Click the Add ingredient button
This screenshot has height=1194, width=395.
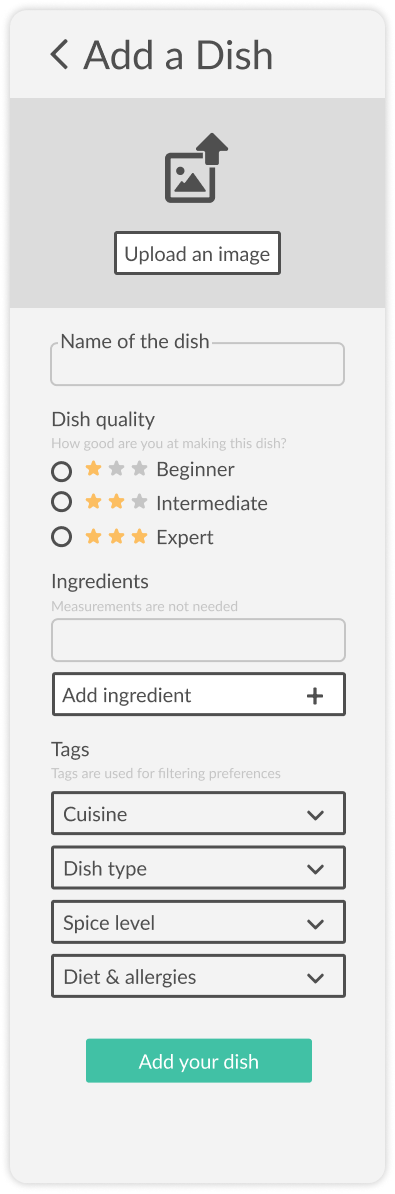pos(198,694)
